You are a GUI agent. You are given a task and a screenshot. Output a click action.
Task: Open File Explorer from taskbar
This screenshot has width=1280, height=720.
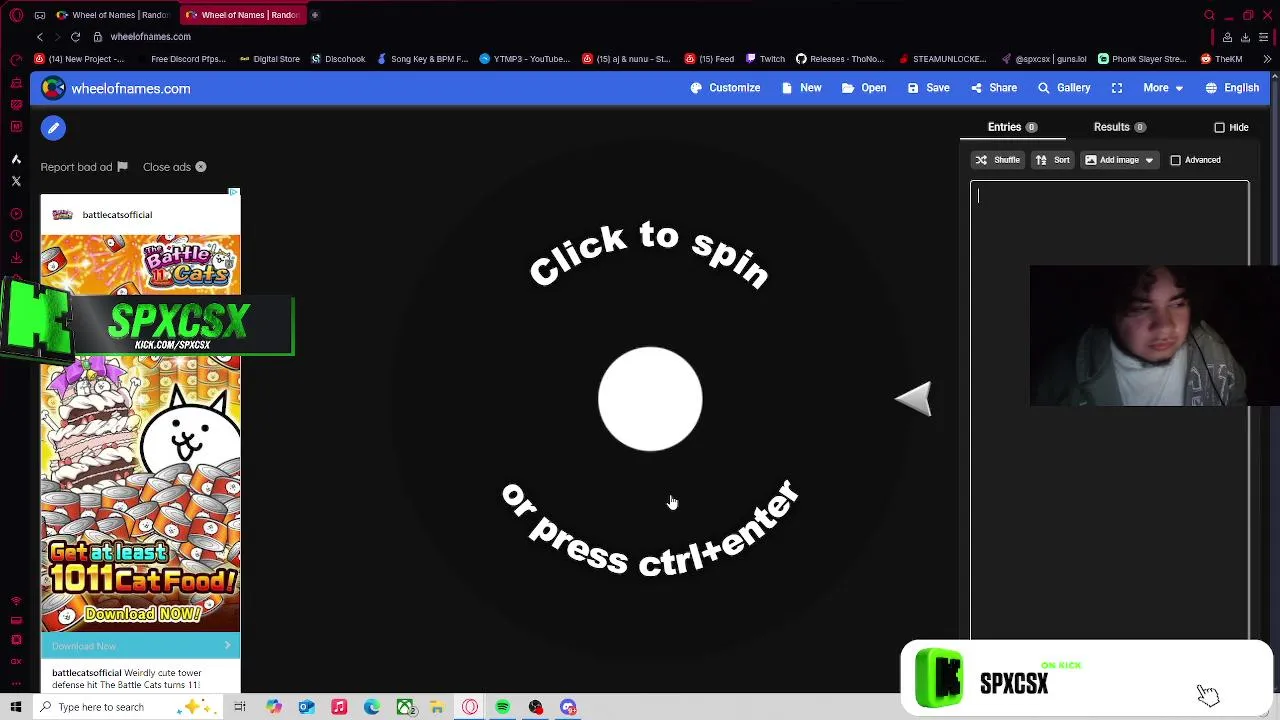click(x=437, y=707)
